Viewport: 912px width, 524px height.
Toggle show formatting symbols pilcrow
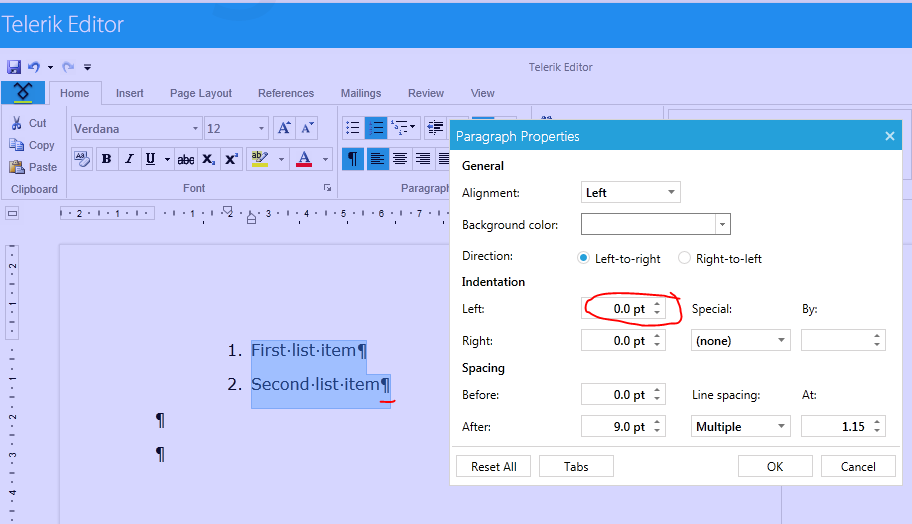click(x=353, y=159)
